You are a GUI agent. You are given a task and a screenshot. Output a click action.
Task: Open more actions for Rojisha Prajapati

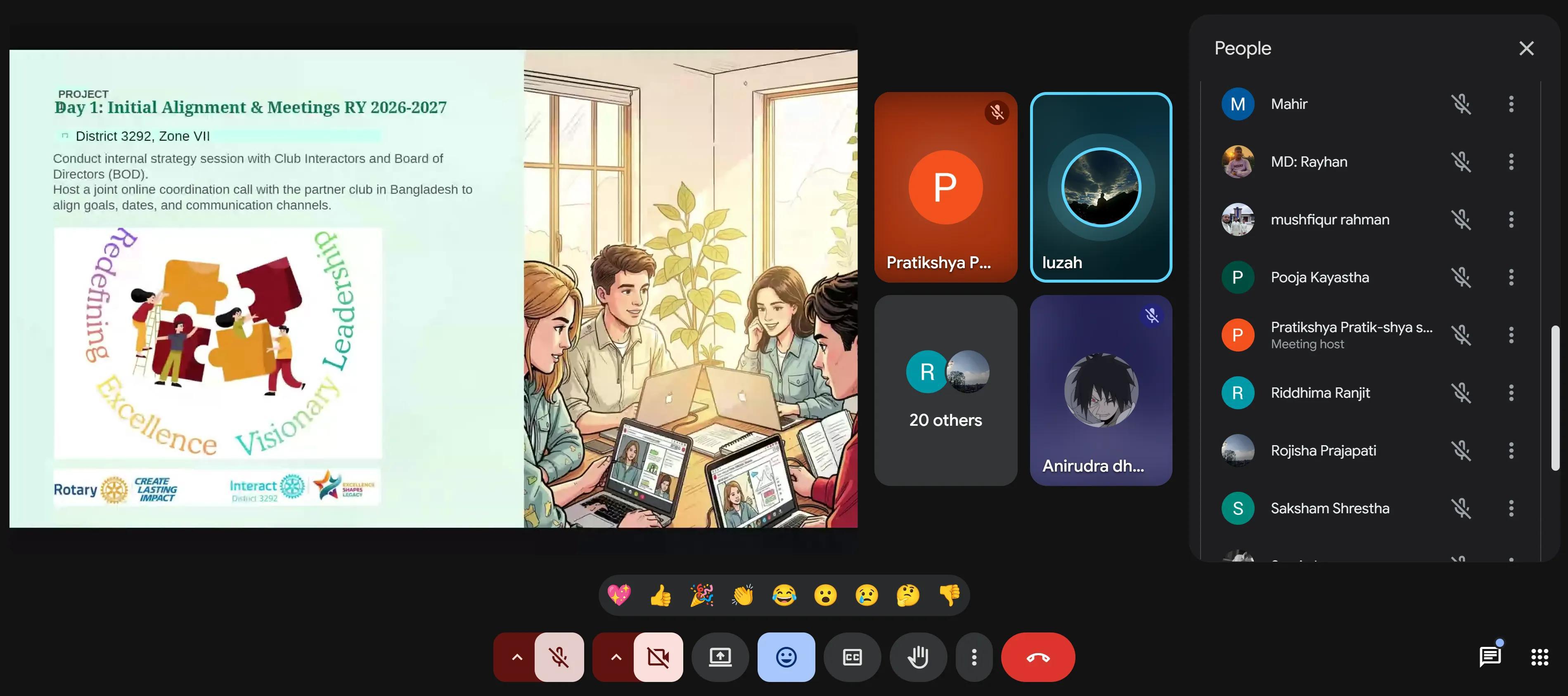click(x=1511, y=451)
